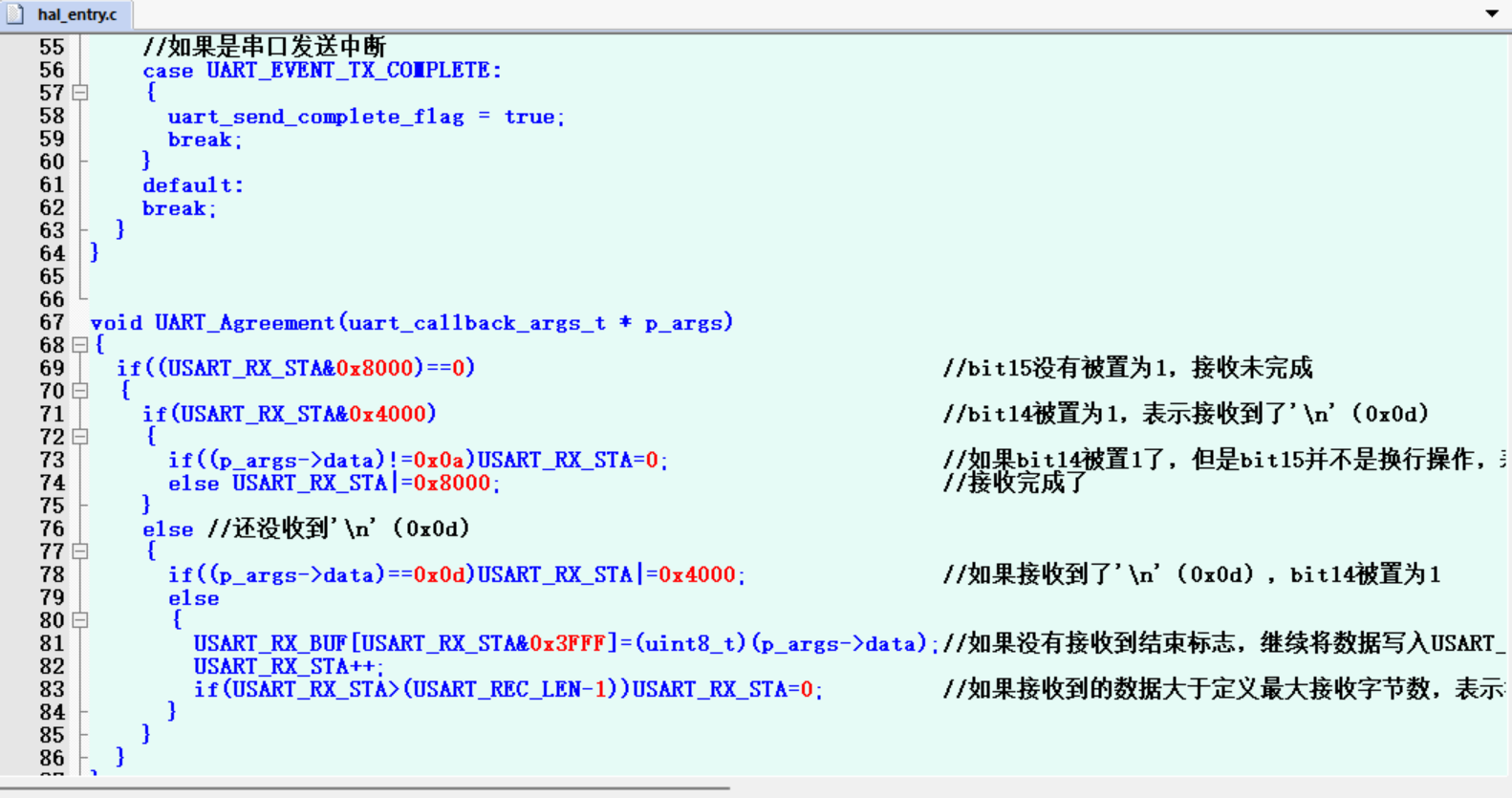Collapse the code block at line 72
Screen dimensions: 1512x798
(x=80, y=437)
